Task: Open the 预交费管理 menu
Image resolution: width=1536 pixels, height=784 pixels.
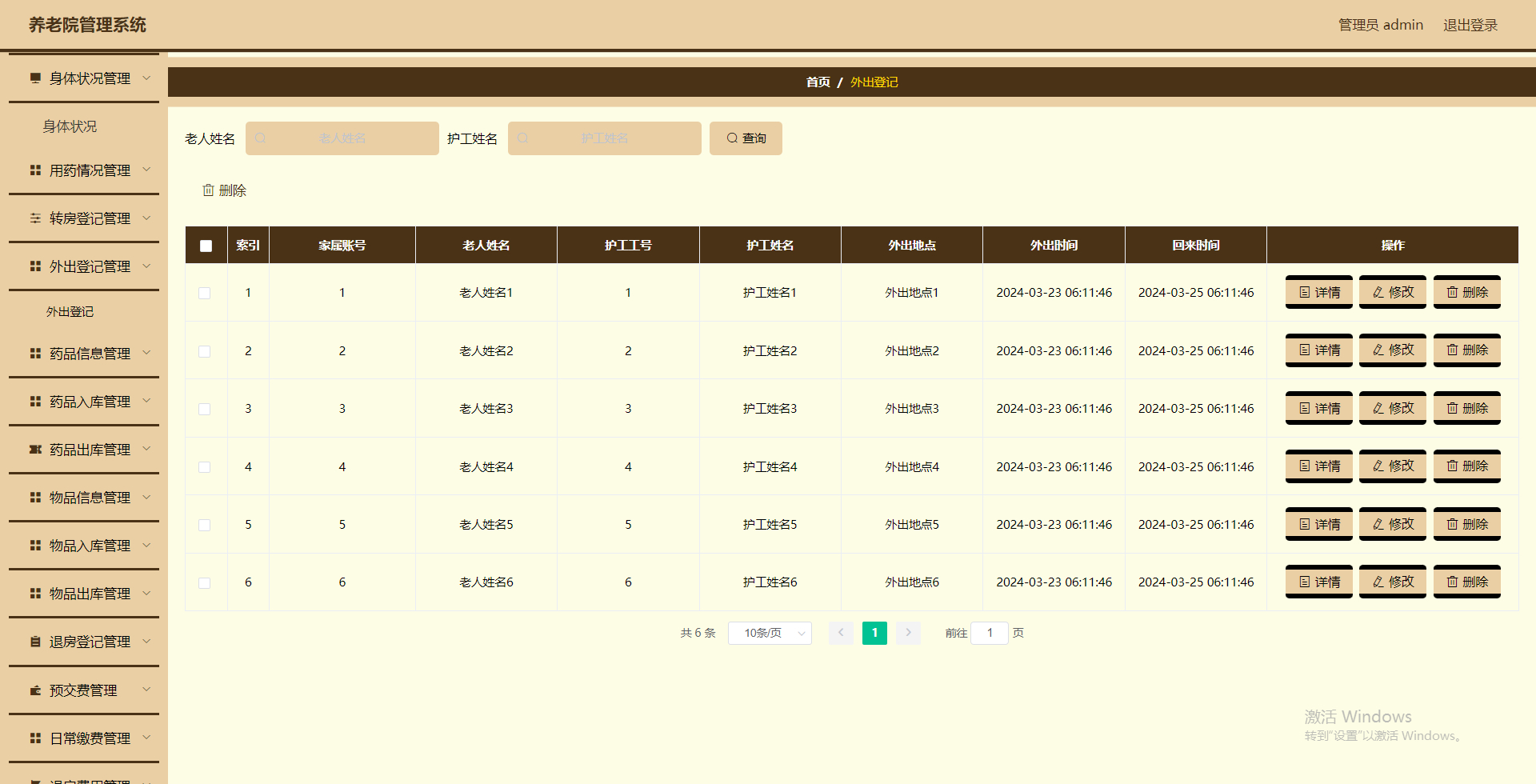Action: [x=84, y=690]
